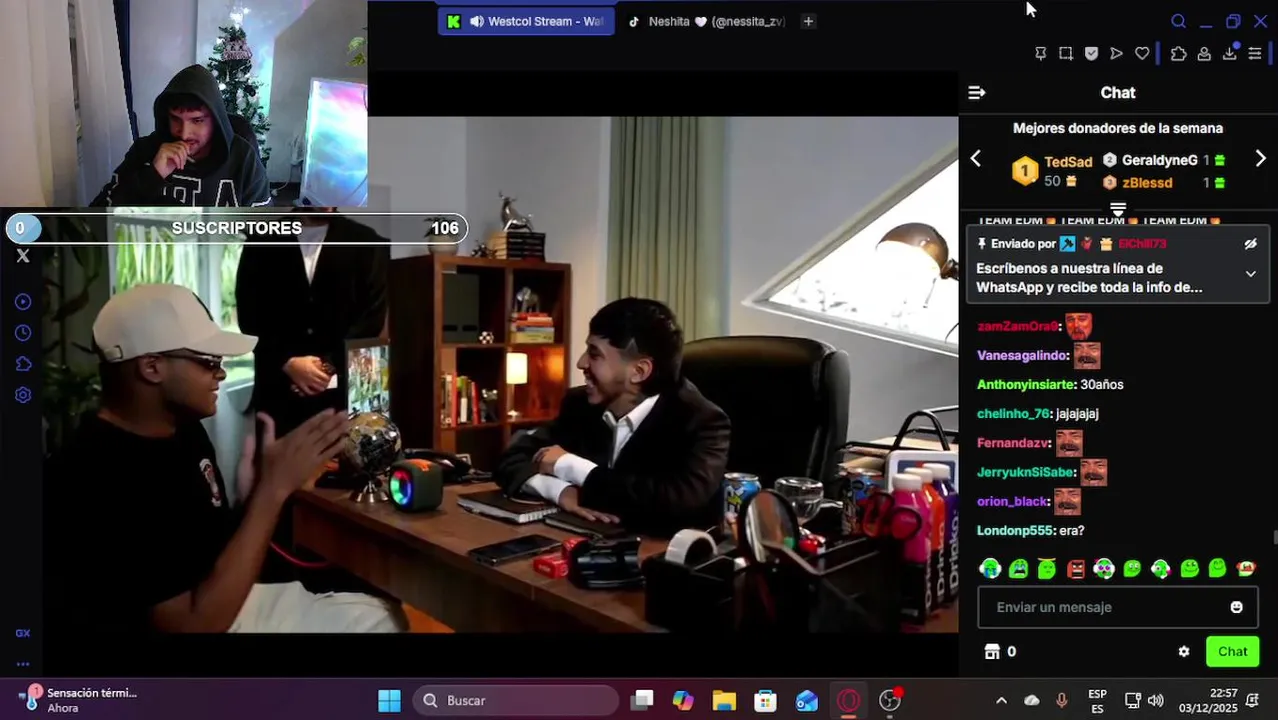Open the sidebar three-dots more menu
This screenshot has width=1278, height=720.
[x=23, y=664]
